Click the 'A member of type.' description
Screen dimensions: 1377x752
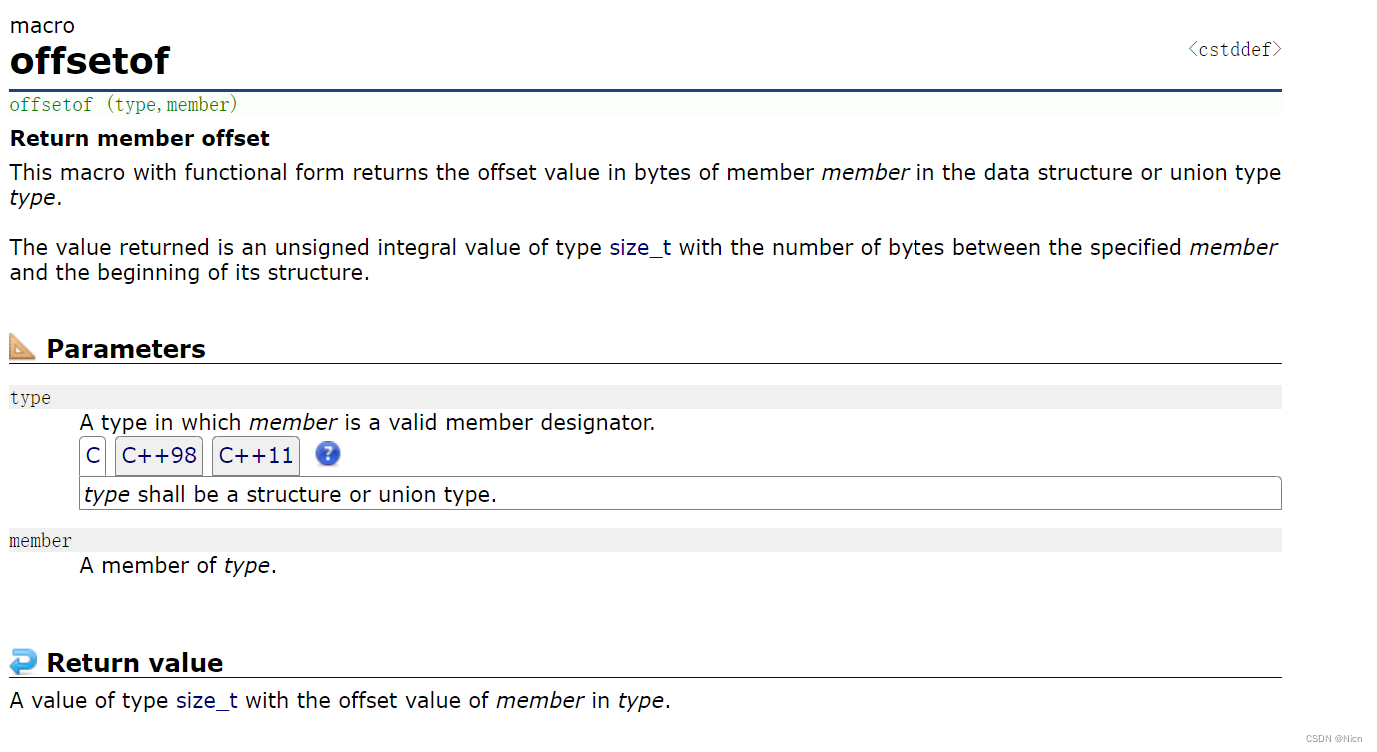click(x=178, y=566)
